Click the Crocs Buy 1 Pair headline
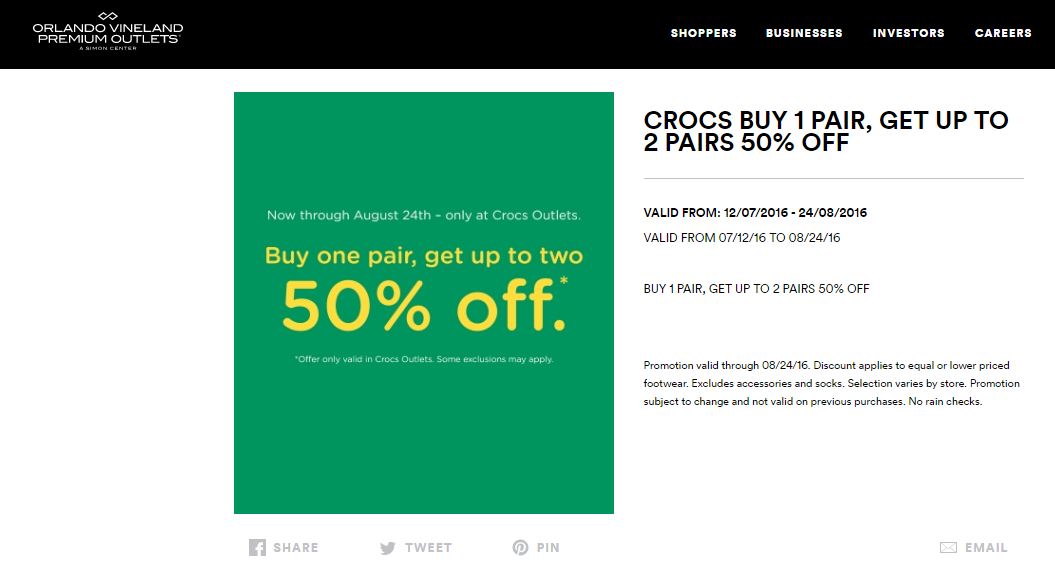Image resolution: width=1055 pixels, height=575 pixels. click(x=826, y=132)
